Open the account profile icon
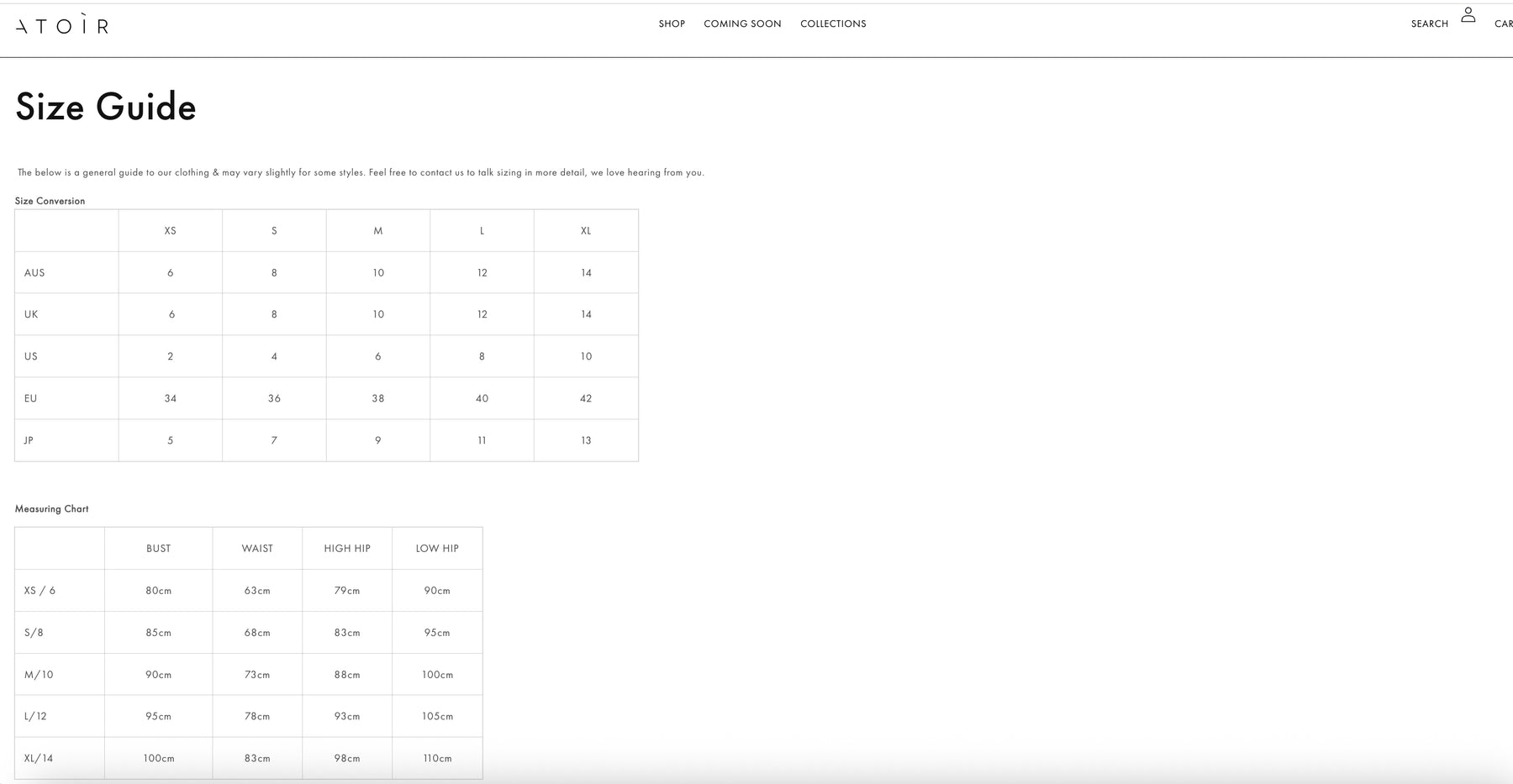This screenshot has height=784, width=1513. pos(1468,15)
